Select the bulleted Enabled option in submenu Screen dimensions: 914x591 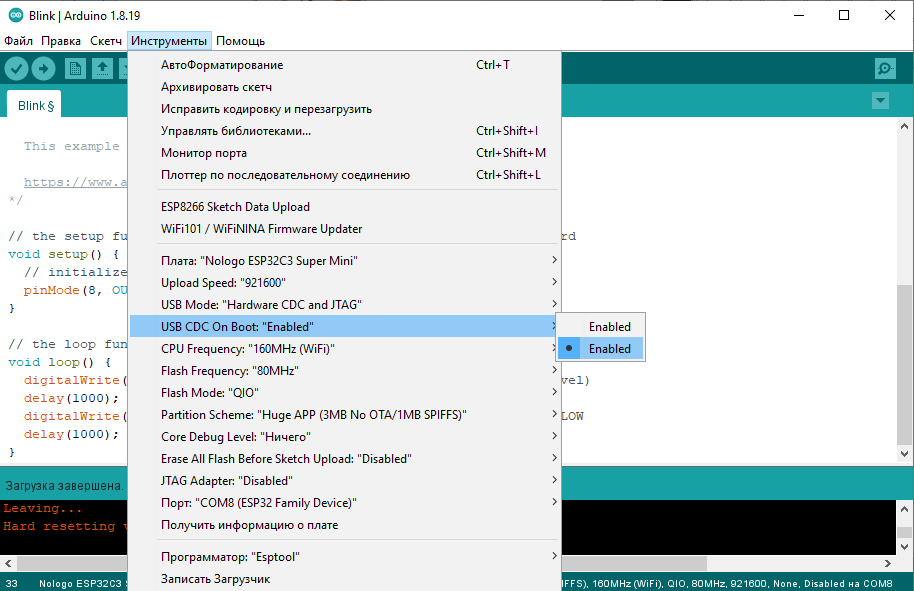[609, 349]
